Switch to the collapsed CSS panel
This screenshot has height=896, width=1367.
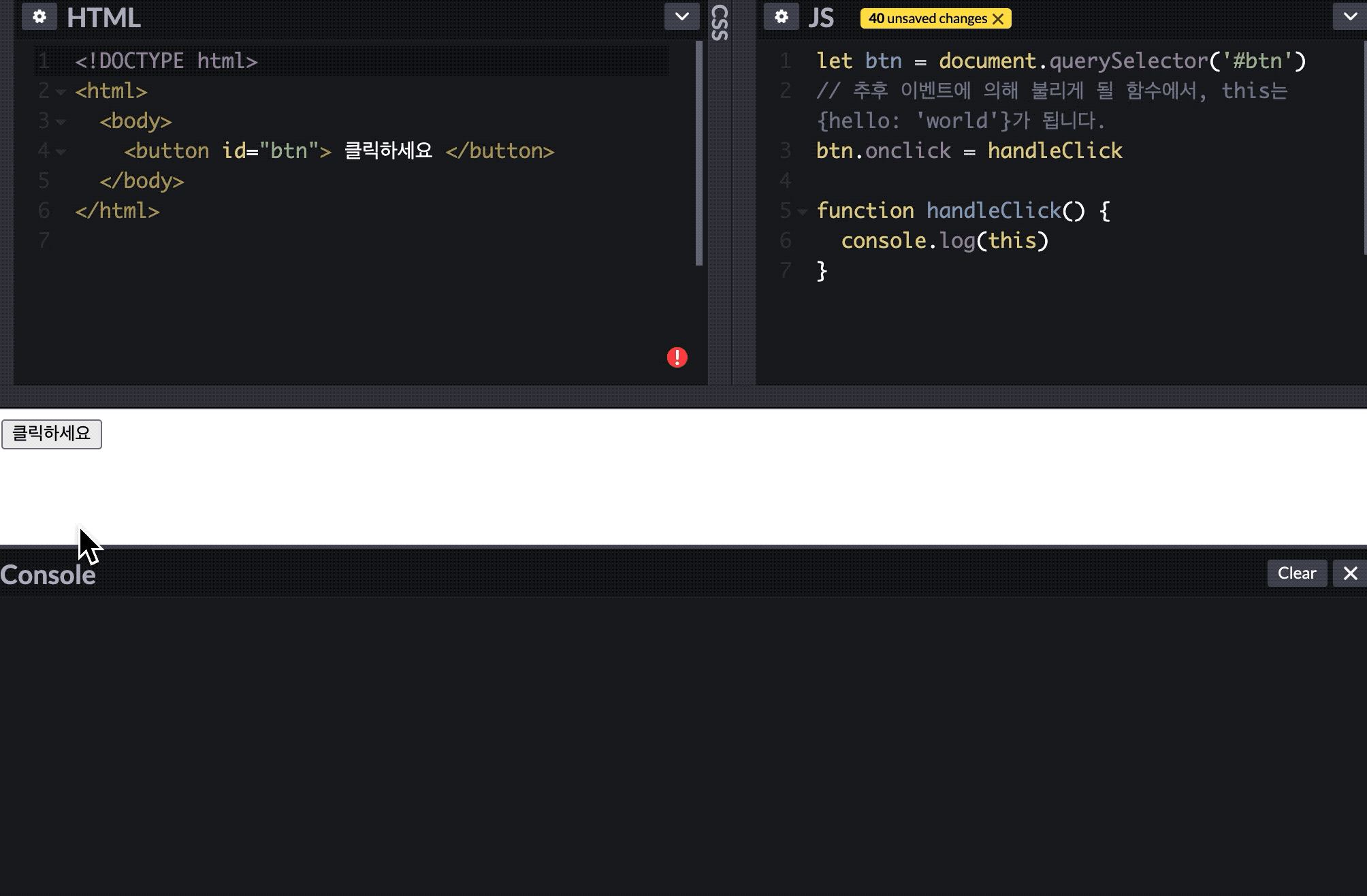(x=720, y=22)
